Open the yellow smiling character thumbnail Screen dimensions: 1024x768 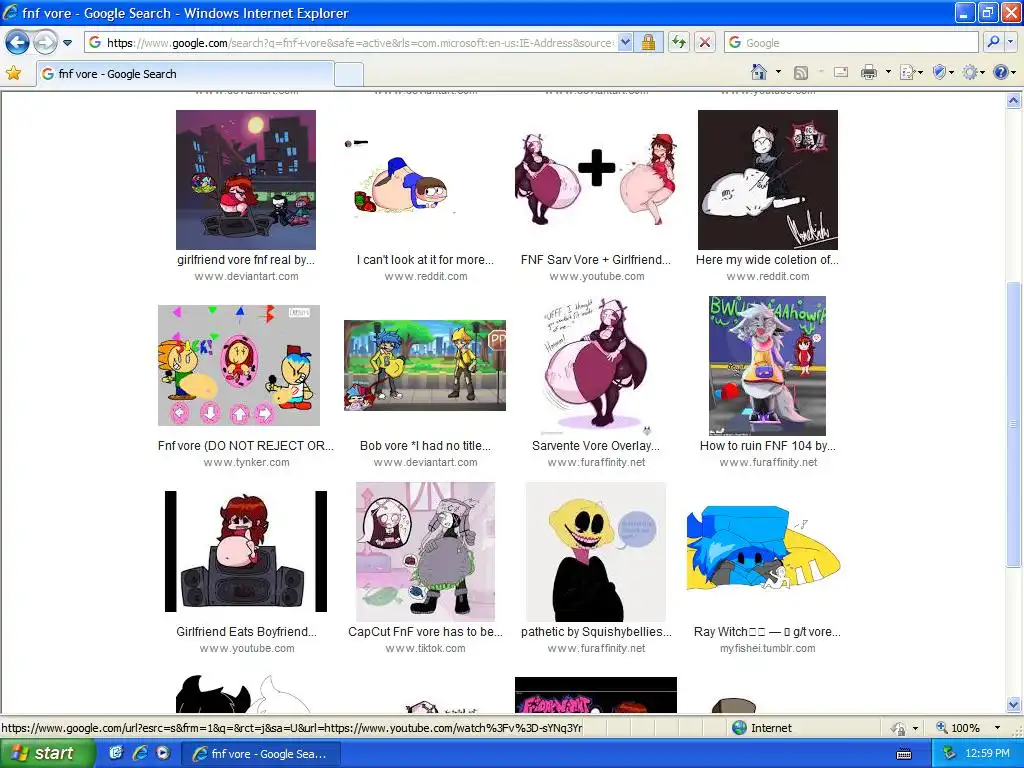click(596, 552)
